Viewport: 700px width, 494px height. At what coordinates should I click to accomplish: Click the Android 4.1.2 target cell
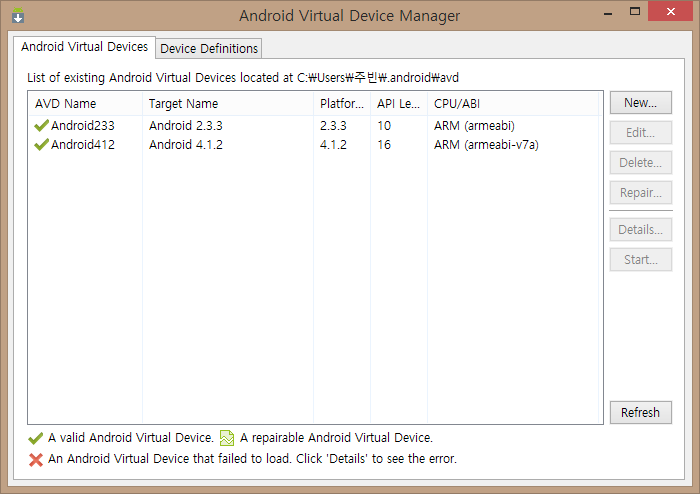tap(186, 145)
